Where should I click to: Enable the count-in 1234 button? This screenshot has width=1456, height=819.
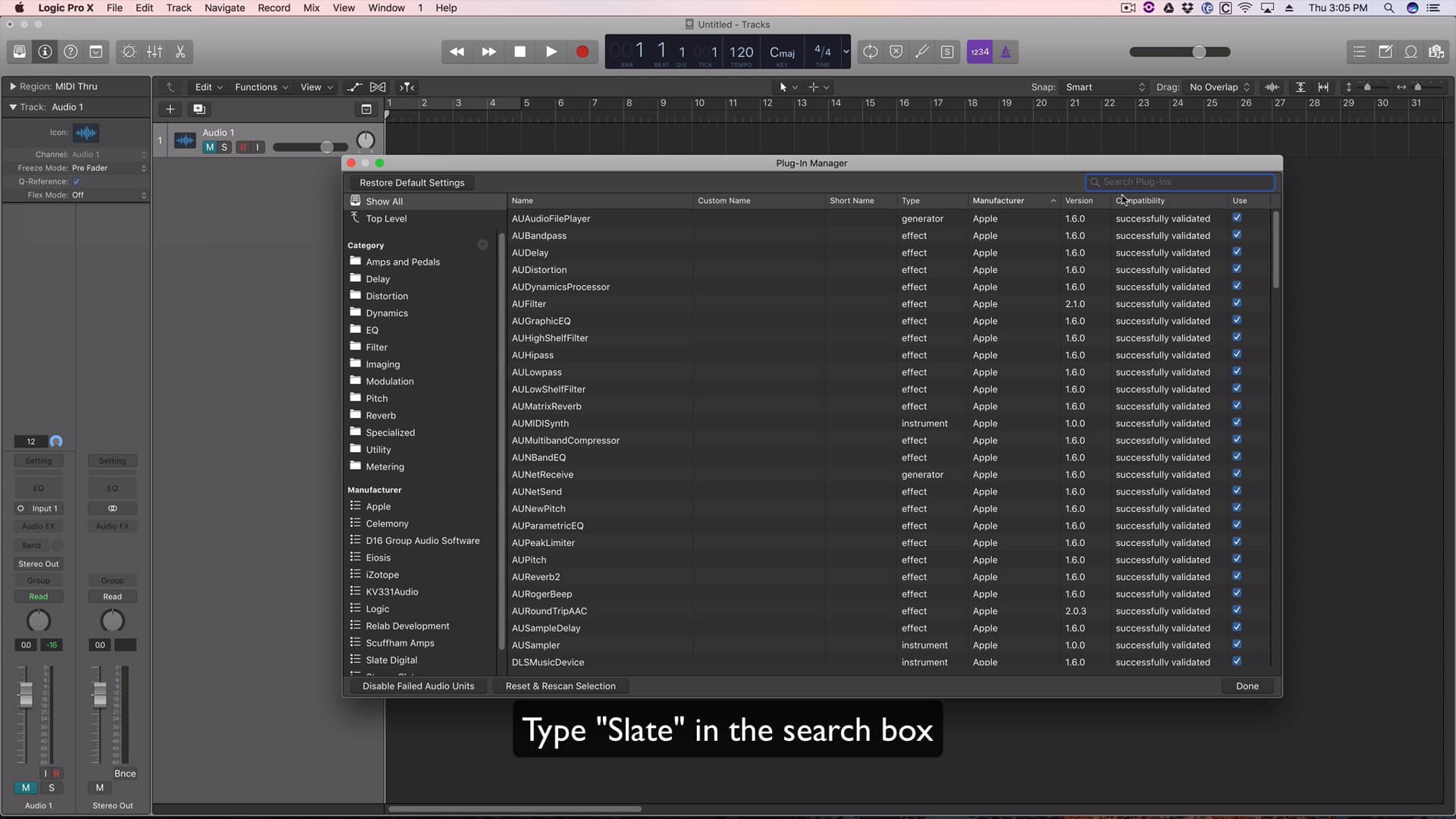[980, 52]
